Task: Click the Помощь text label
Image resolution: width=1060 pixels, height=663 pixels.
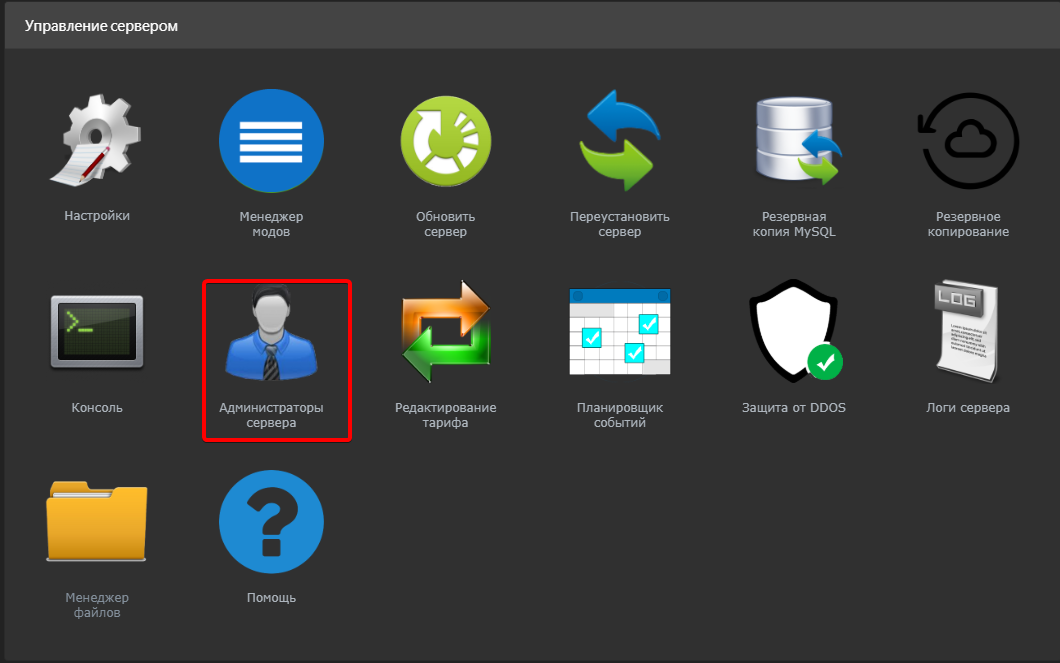Action: 271,597
